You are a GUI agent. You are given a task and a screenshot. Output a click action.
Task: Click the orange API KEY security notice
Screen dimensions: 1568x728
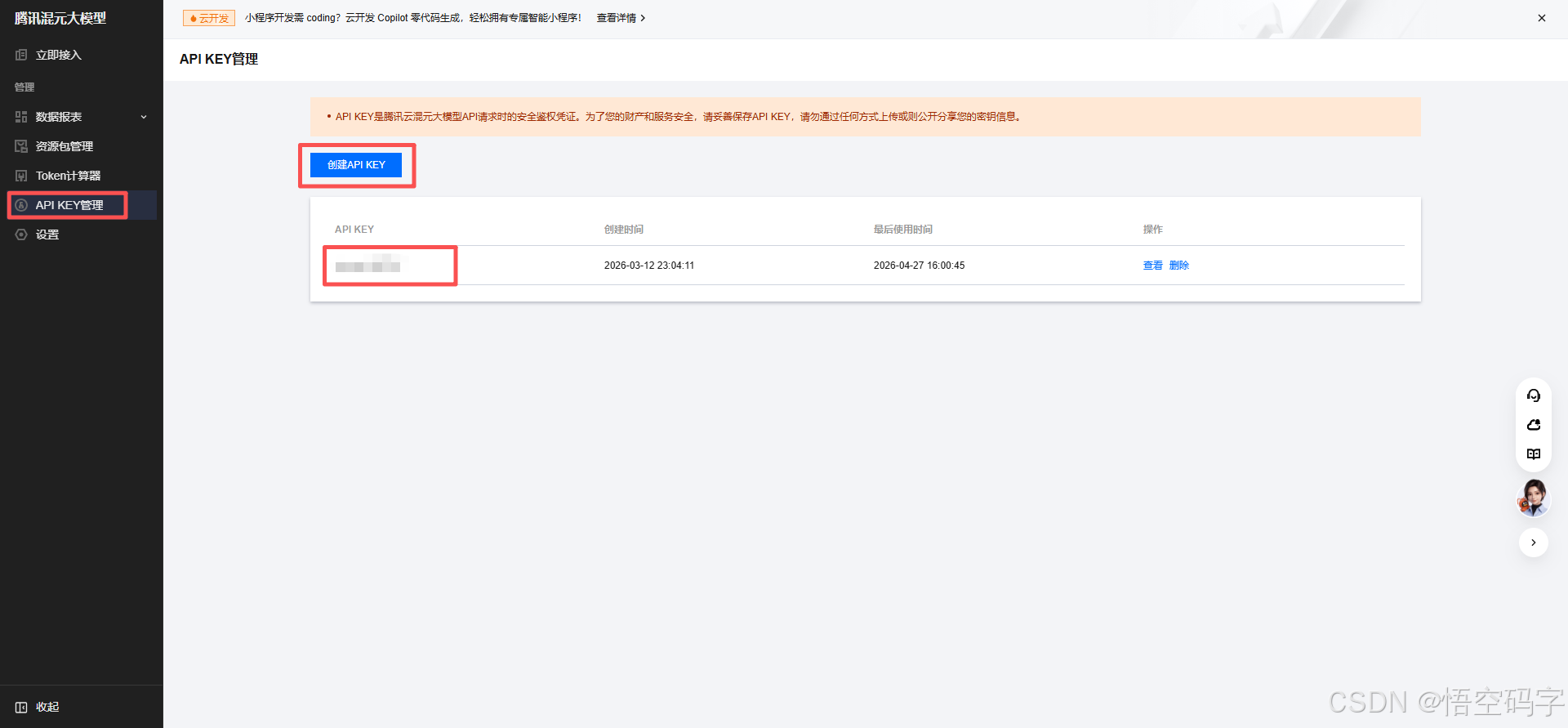pos(866,117)
